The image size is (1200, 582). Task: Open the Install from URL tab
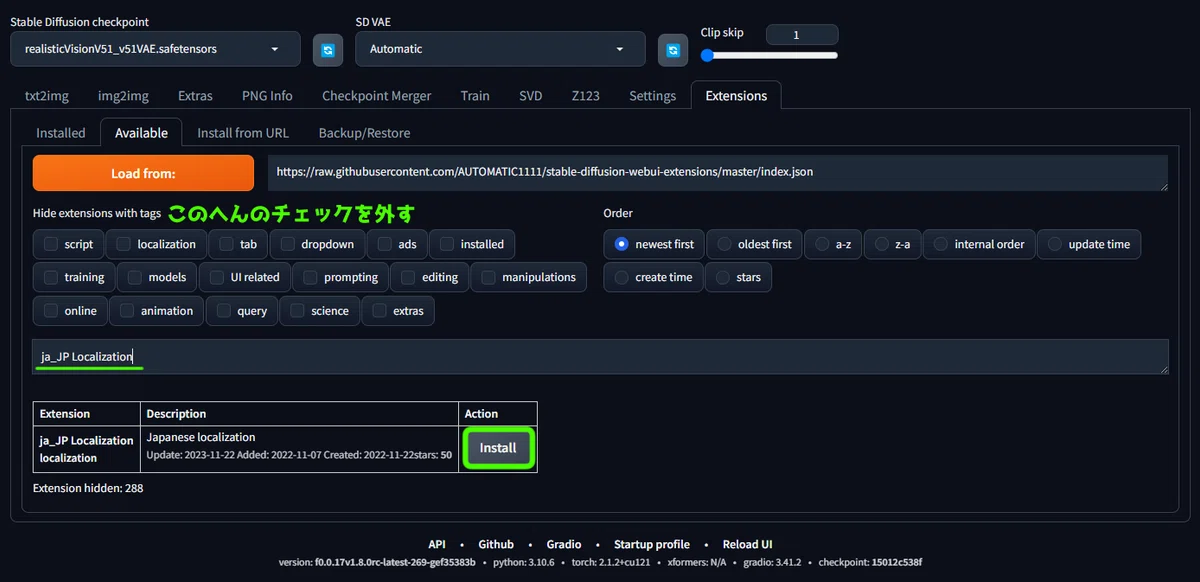243,133
